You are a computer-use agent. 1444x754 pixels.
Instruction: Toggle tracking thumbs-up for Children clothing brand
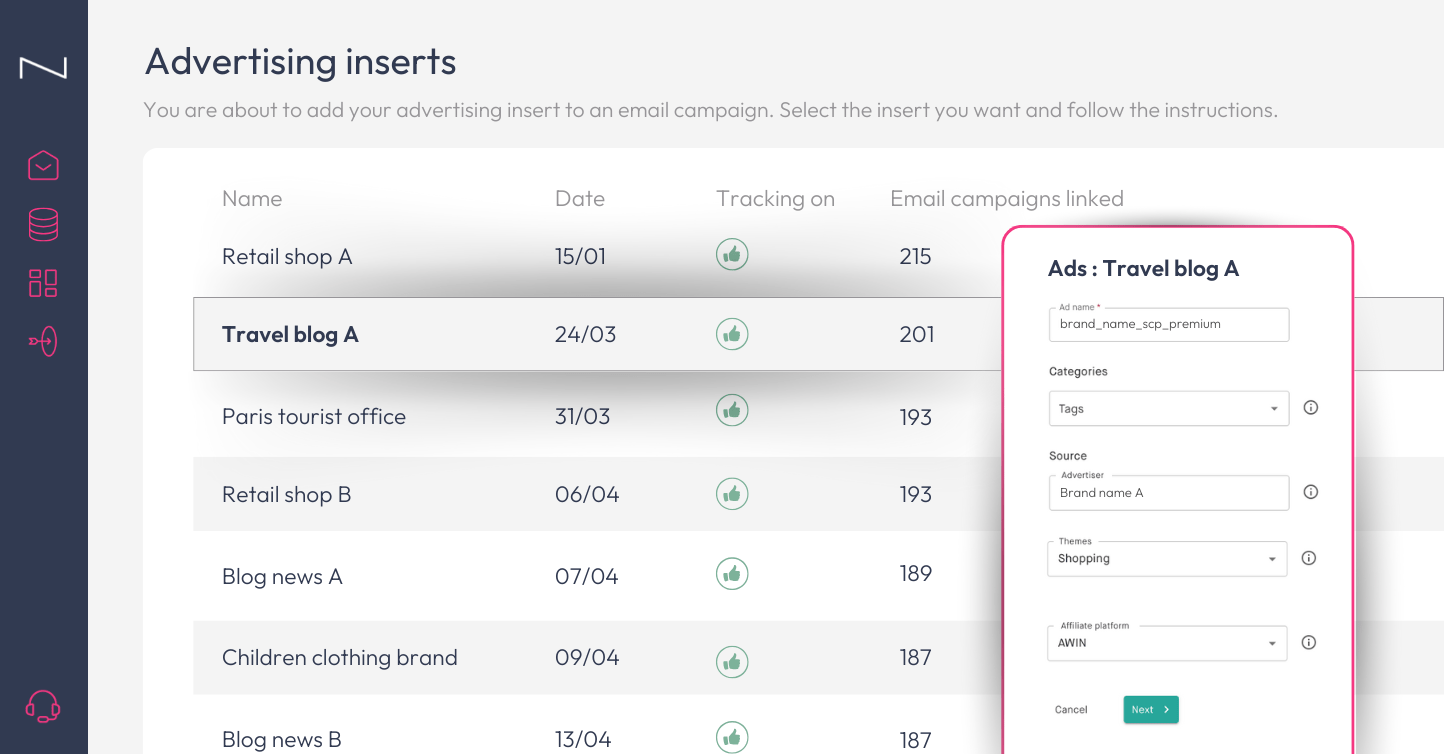(x=732, y=661)
